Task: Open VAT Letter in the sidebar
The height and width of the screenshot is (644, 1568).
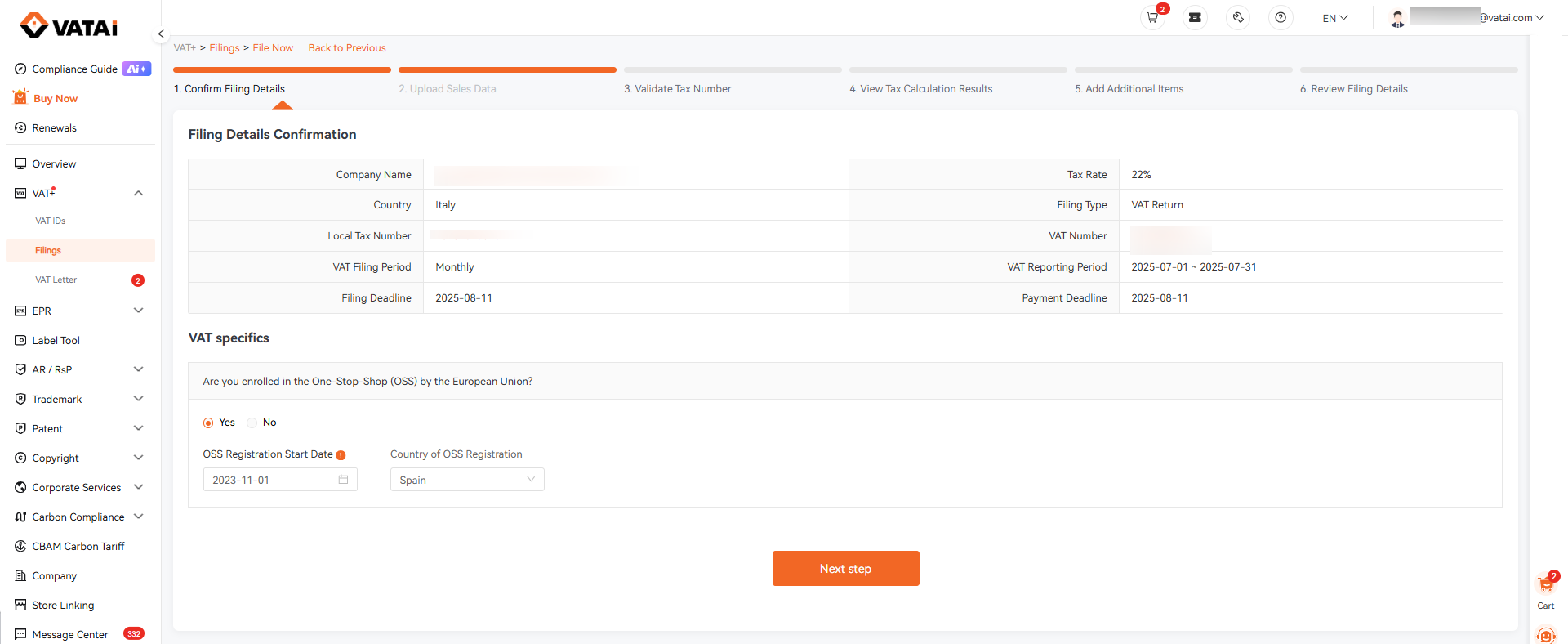Action: click(56, 280)
